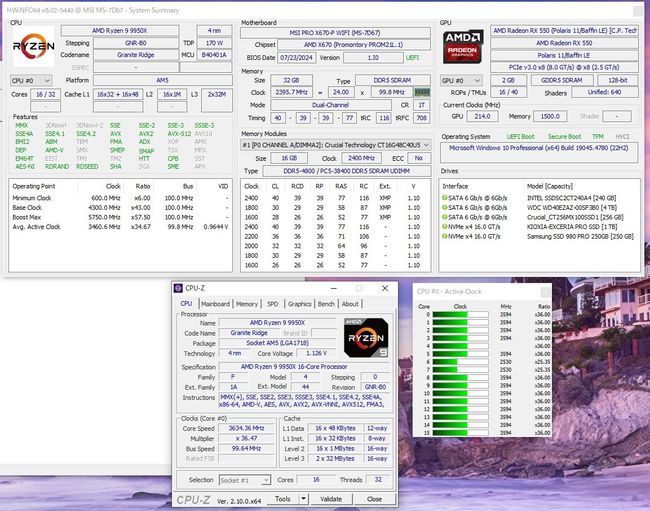
Task: Switch to the SPD tab in CPU-Z
Action: [x=273, y=304]
